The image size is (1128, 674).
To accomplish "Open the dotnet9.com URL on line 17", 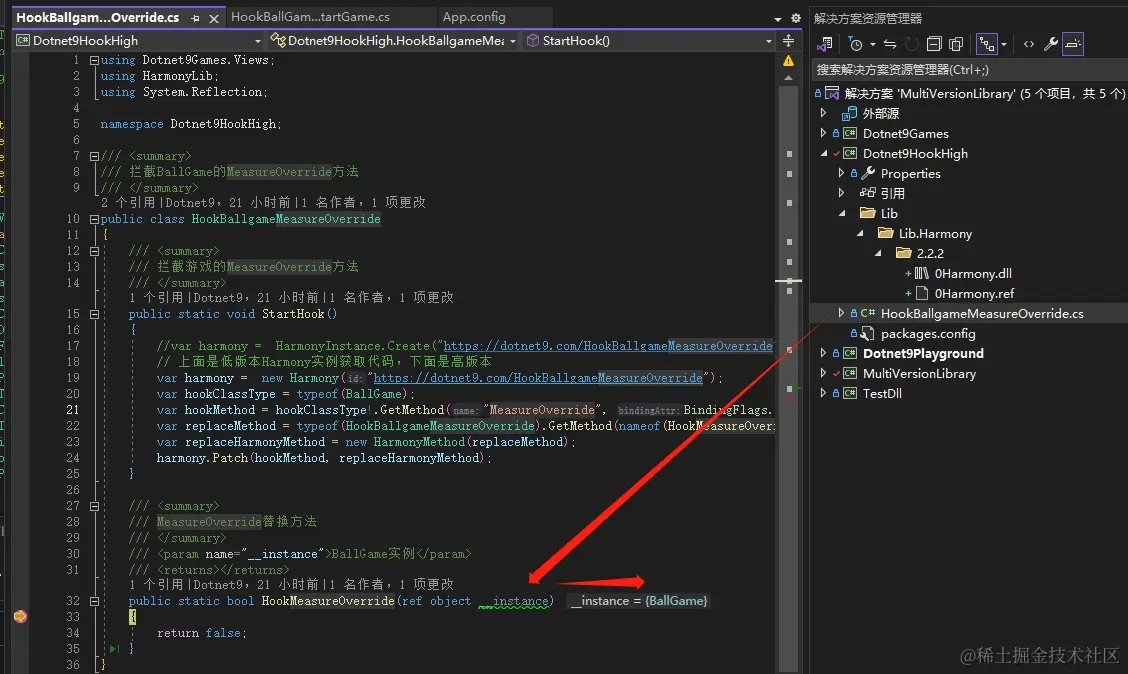I will point(608,346).
